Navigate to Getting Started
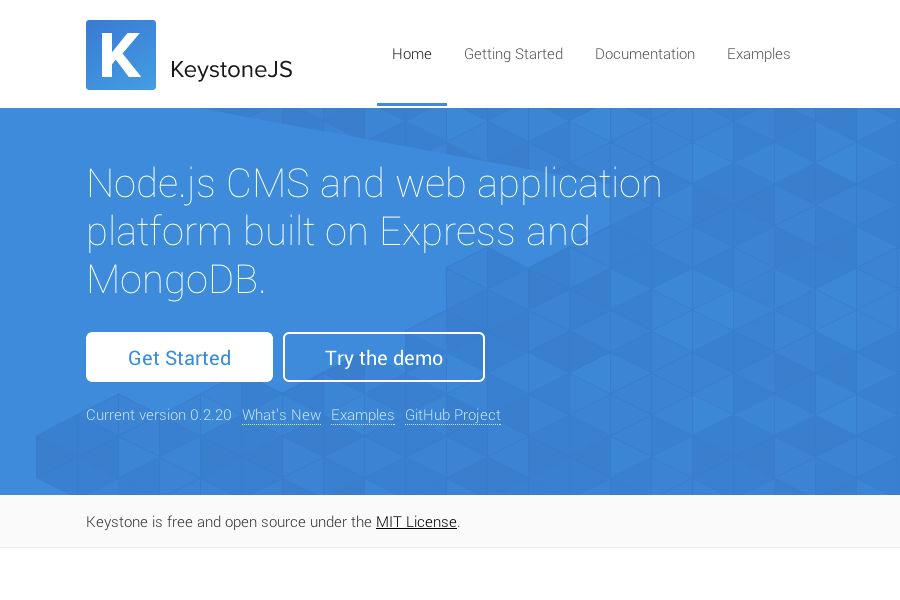The width and height of the screenshot is (900, 600). coord(513,54)
